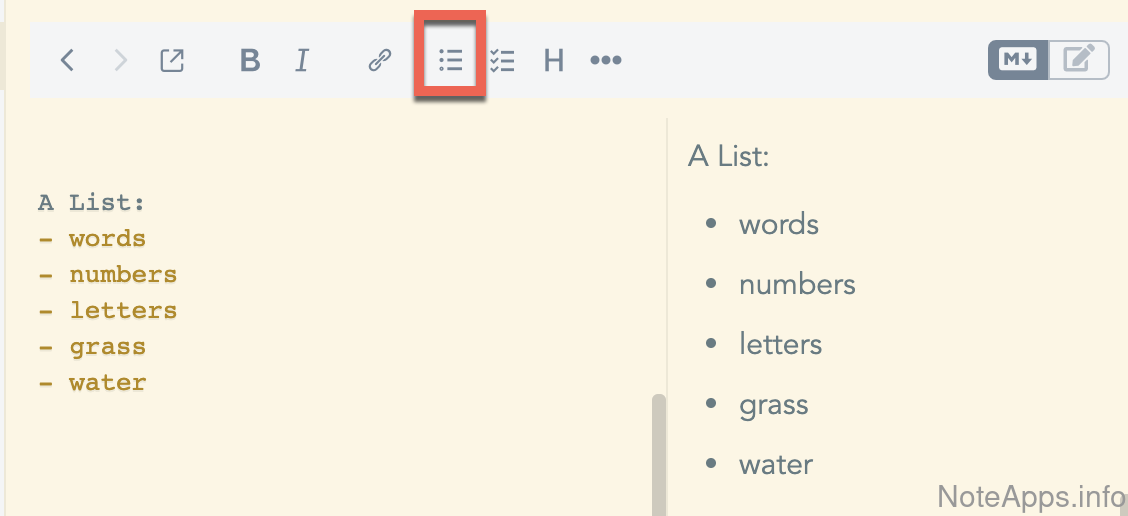
Task: Place cursor on "A List:" in the editor
Action: click(x=92, y=203)
